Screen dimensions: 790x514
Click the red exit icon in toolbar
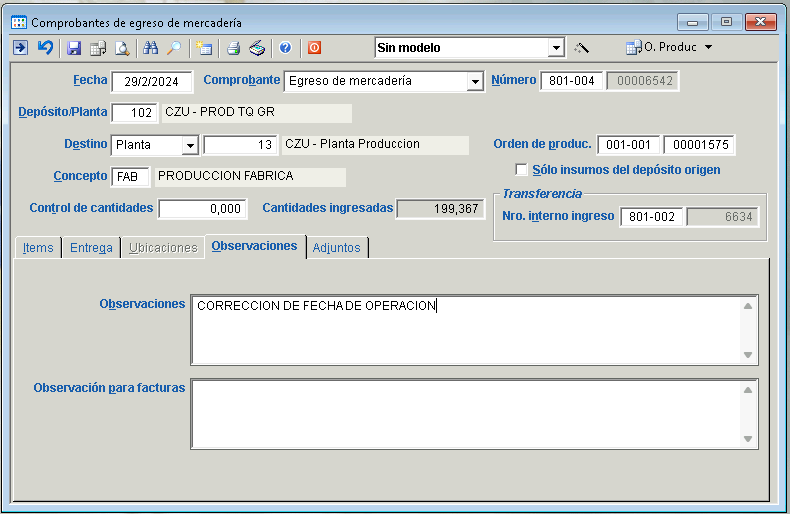[x=314, y=47]
